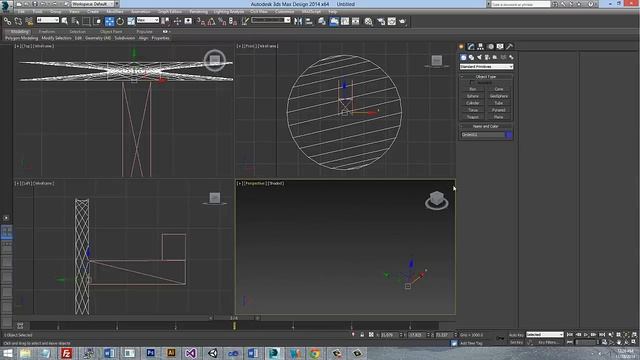Click the Select Object tool
The width and height of the screenshot is (640, 360).
coord(64,21)
